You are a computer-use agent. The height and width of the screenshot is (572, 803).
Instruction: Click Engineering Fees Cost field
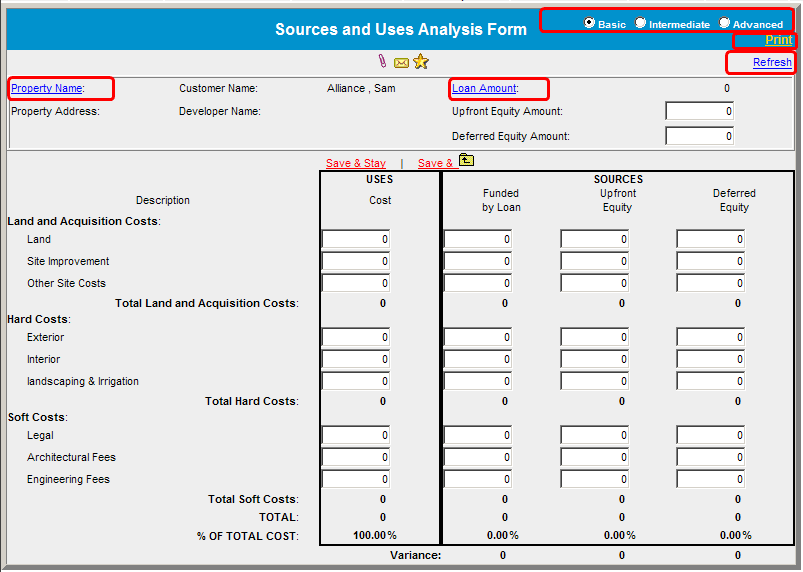click(356, 479)
